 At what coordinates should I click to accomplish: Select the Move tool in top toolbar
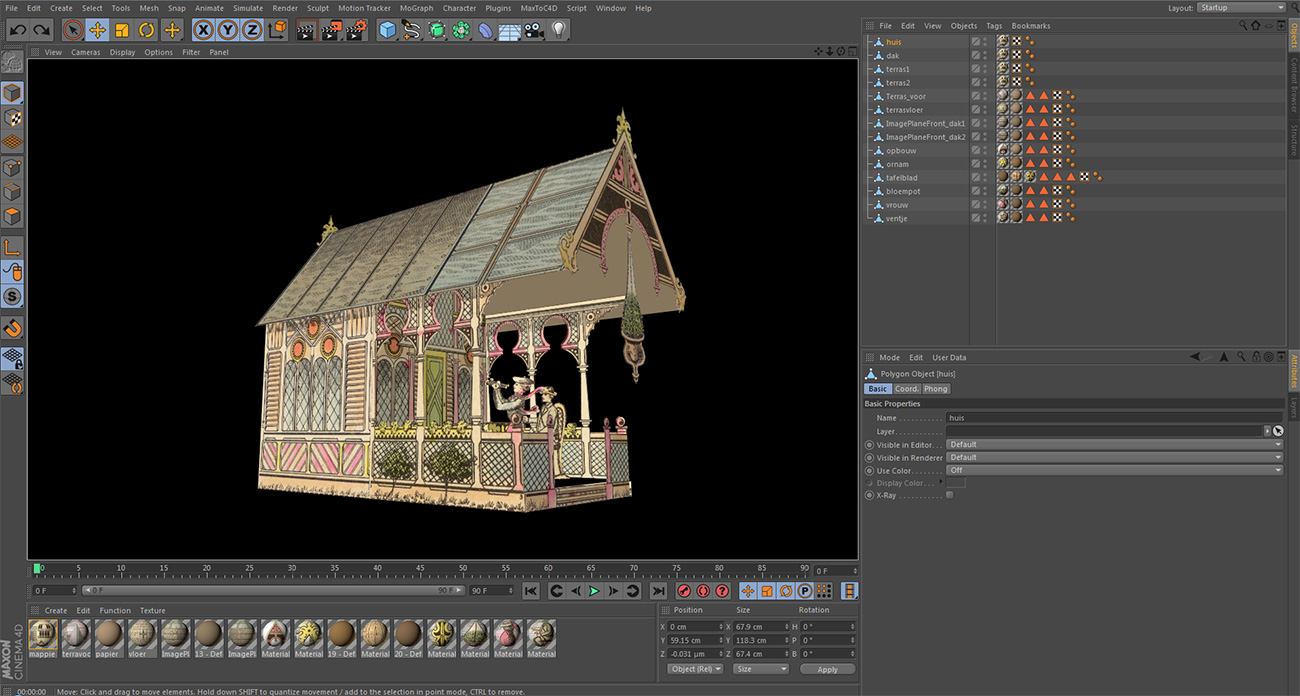point(97,31)
